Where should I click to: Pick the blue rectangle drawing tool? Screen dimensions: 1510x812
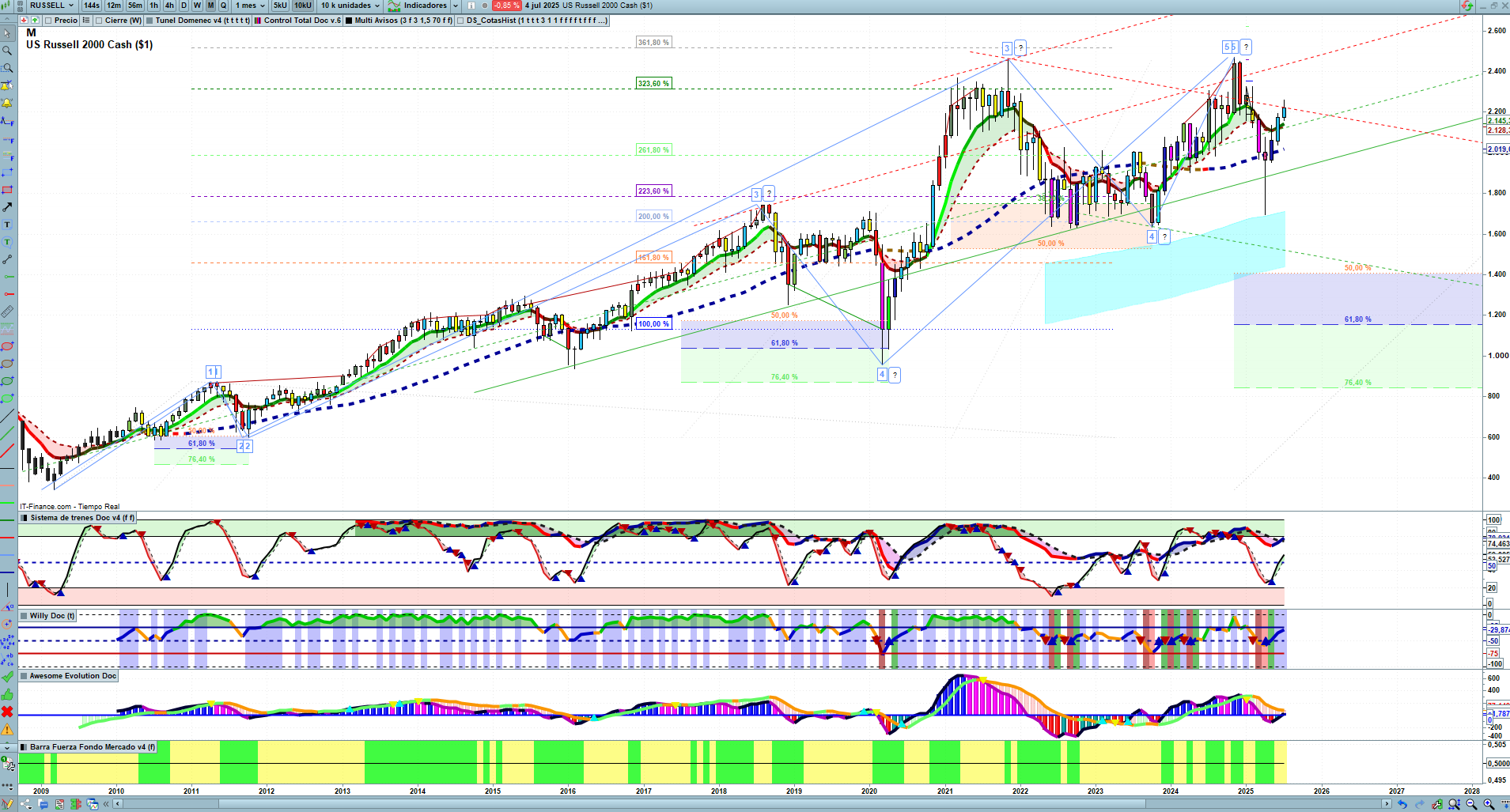pos(7,172)
